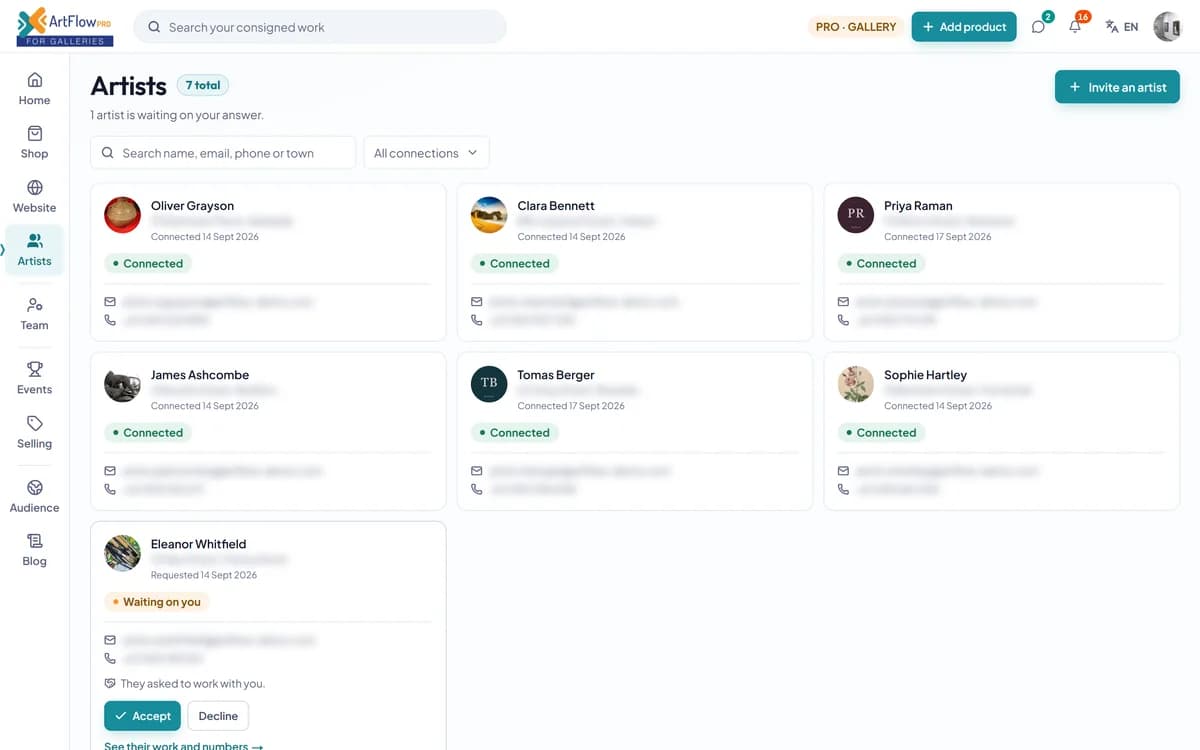This screenshot has width=1200, height=750.
Task: Open Clara Bennett's avatar thumbnail
Action: point(489,215)
